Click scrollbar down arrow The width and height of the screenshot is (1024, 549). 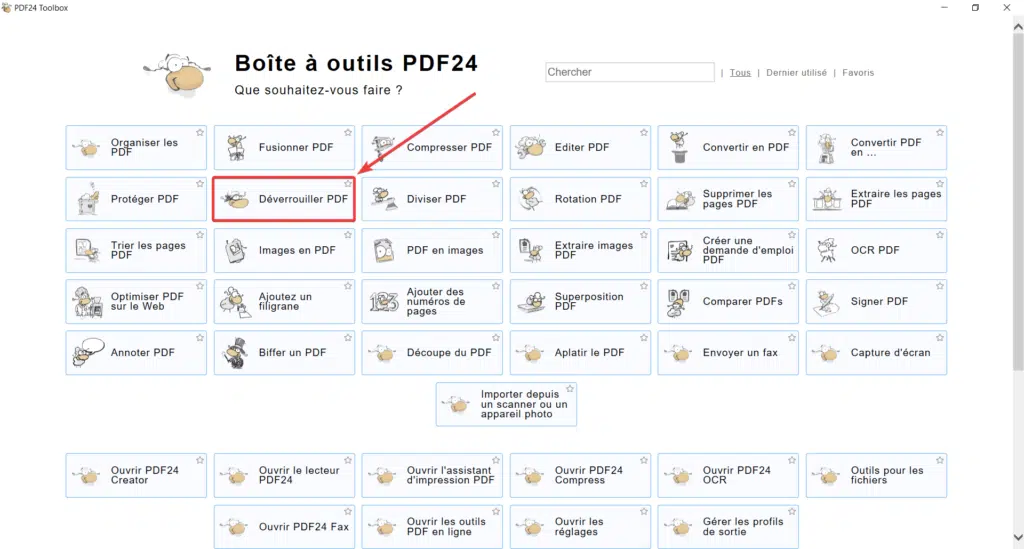(1018, 537)
